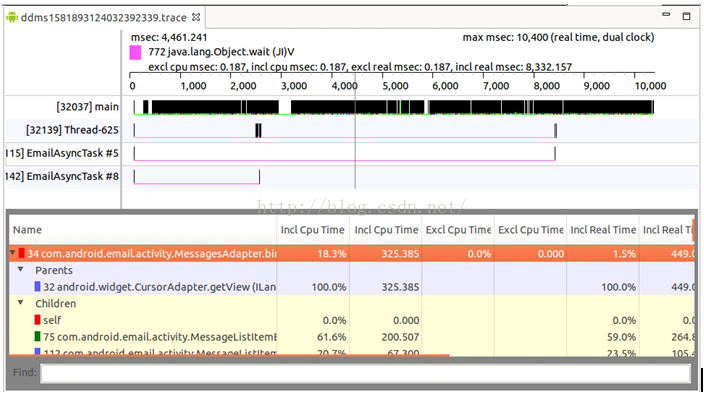This screenshot has width=704, height=393.
Task: Click the Thread-625 black timeline block
Action: (x=258, y=130)
